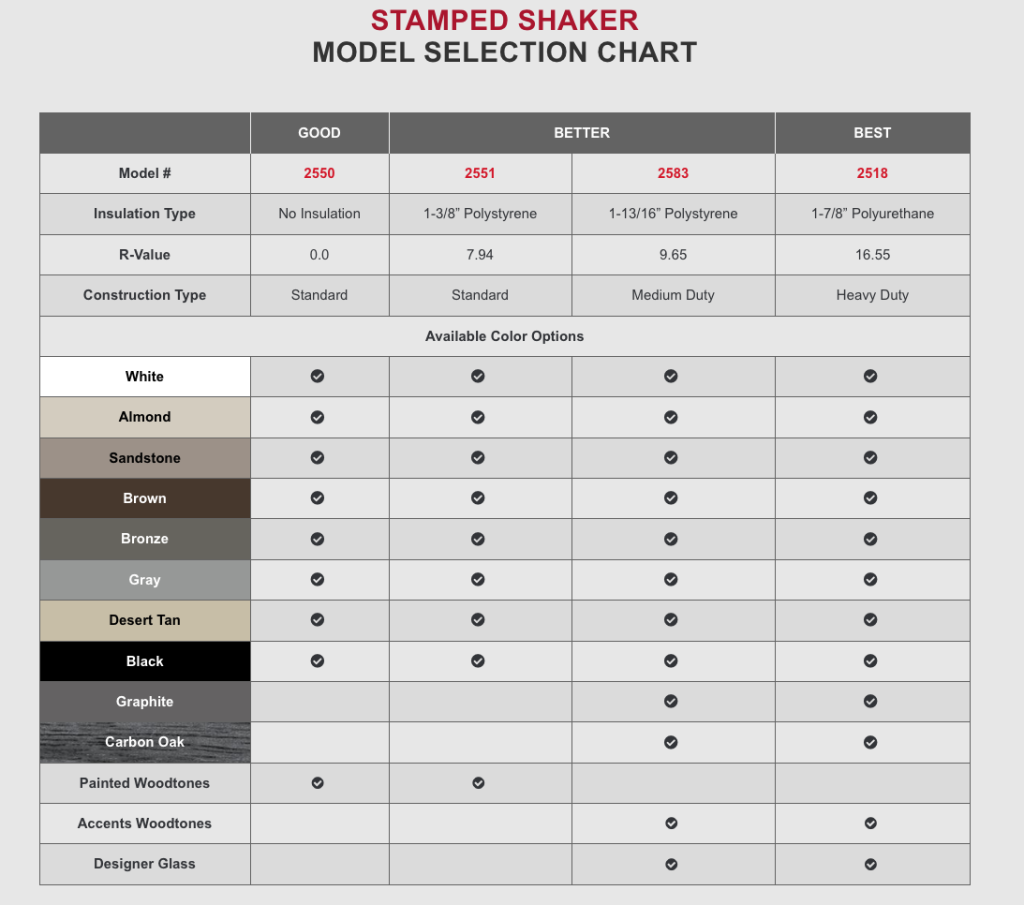The height and width of the screenshot is (905, 1024).
Task: Click Painted Woodtones checkmark under model 2551
Action: coord(478,783)
